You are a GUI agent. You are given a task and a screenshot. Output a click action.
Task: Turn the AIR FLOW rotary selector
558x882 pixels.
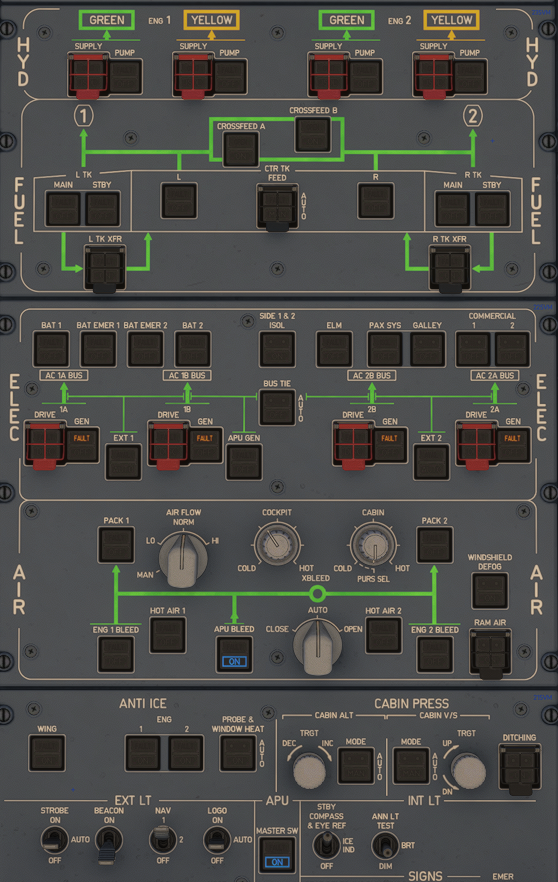[183, 559]
